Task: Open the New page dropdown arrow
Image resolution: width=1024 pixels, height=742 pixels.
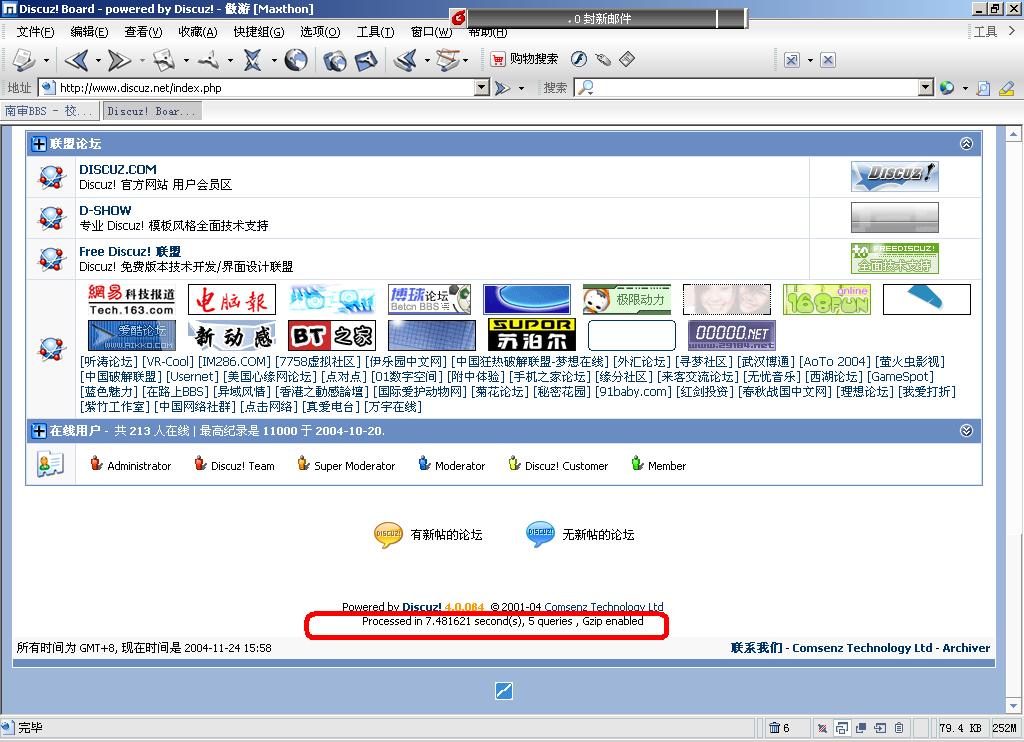Action: [46, 61]
